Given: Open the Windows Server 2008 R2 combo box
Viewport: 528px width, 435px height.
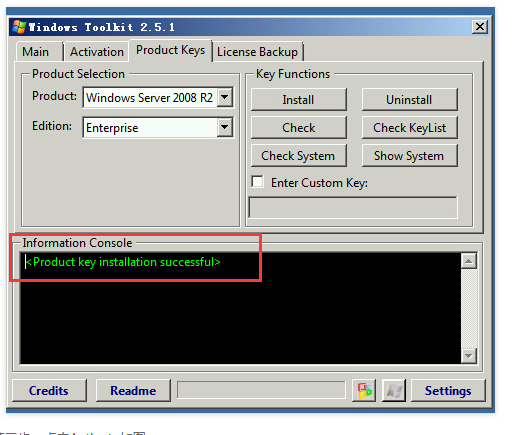Looking at the screenshot, I should (158, 98).
